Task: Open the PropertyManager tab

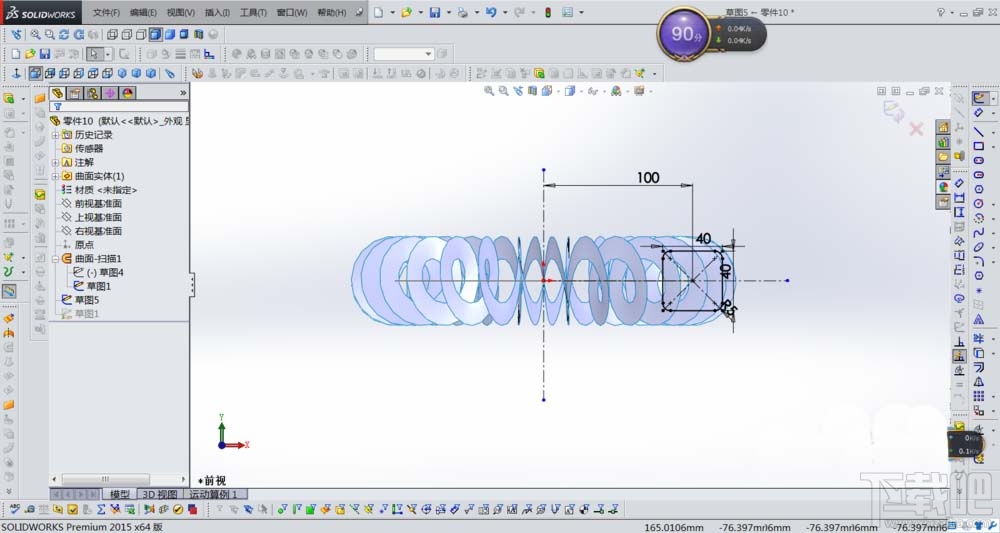Action: [x=75, y=93]
